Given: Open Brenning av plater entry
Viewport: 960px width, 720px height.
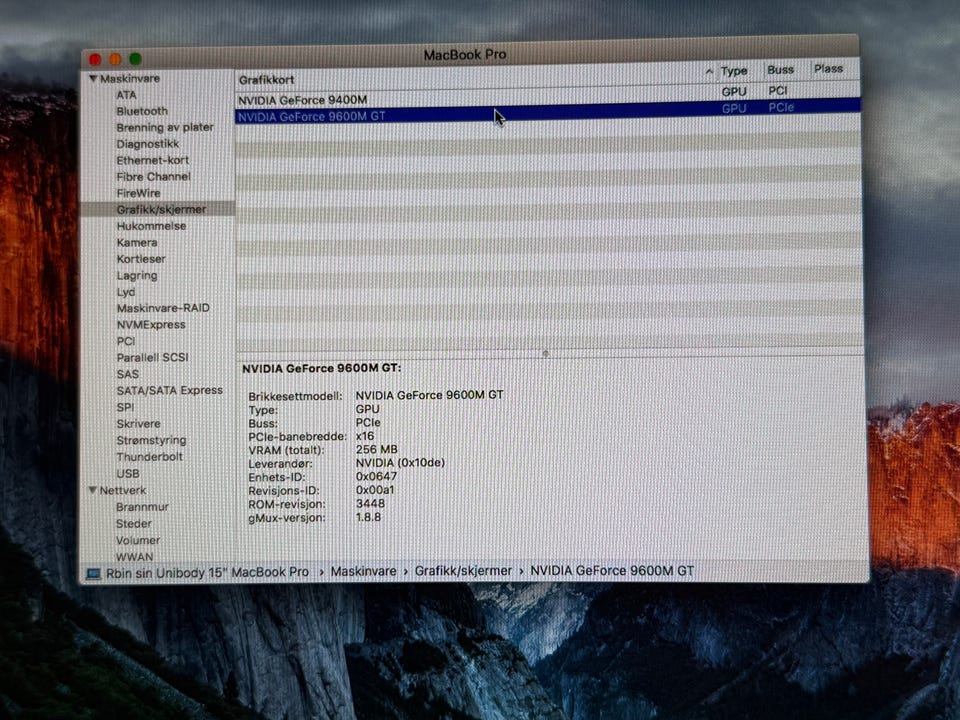Looking at the screenshot, I should coord(165,127).
